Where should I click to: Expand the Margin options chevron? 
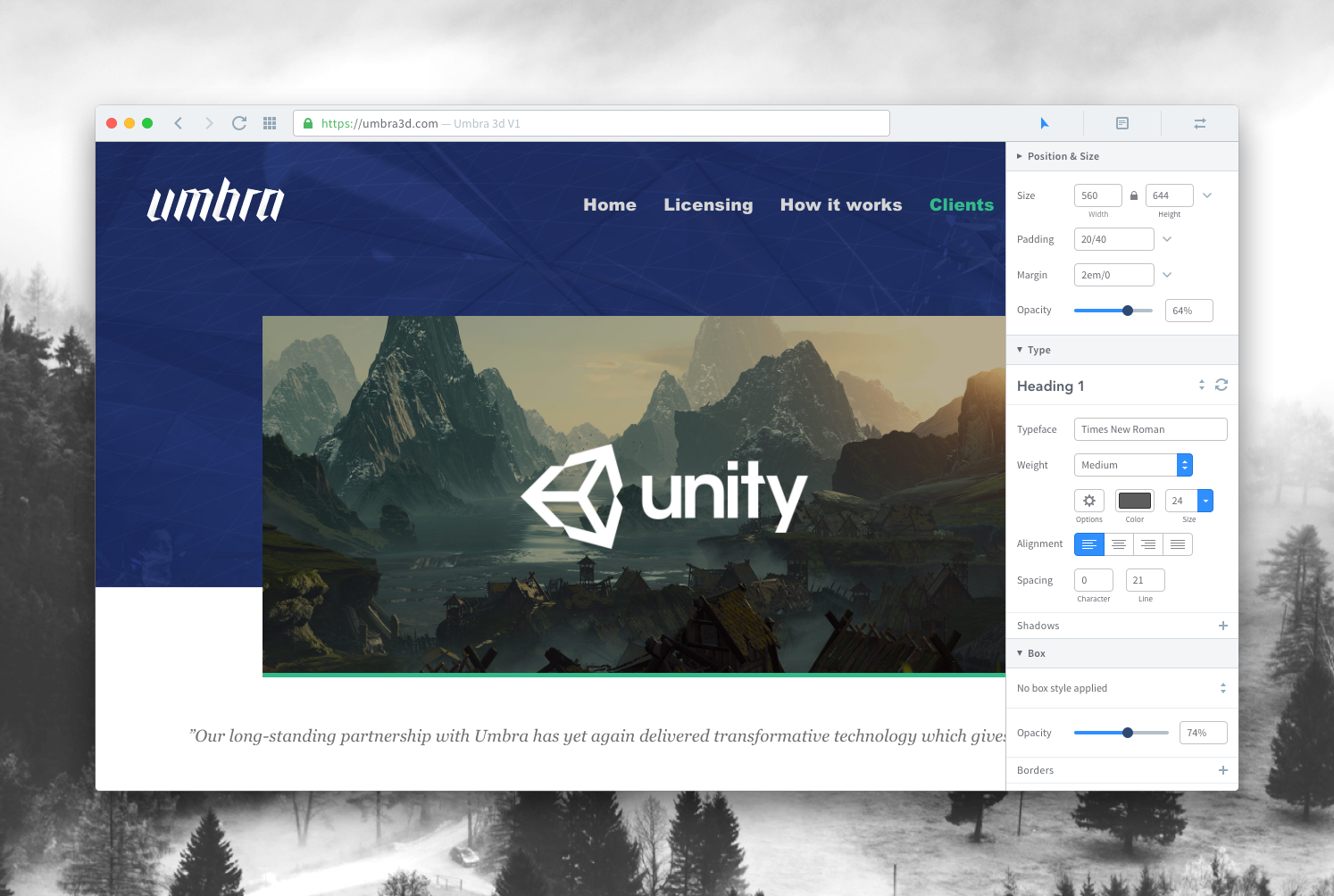(x=1167, y=275)
